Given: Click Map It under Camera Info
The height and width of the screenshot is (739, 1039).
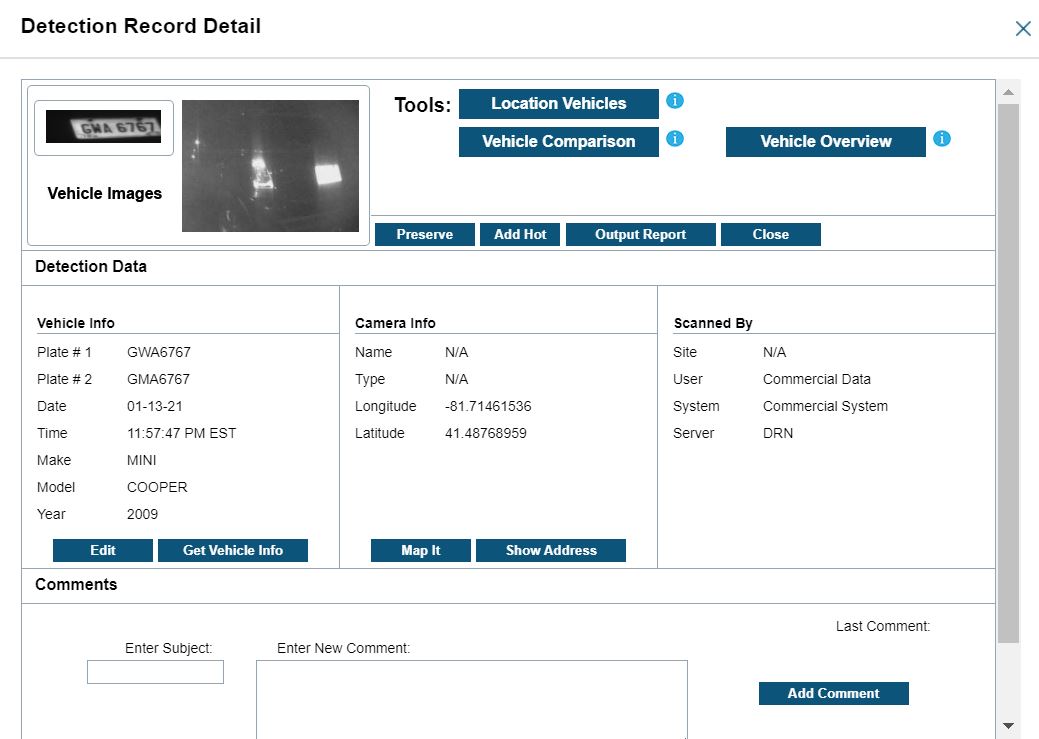Looking at the screenshot, I should [420, 550].
